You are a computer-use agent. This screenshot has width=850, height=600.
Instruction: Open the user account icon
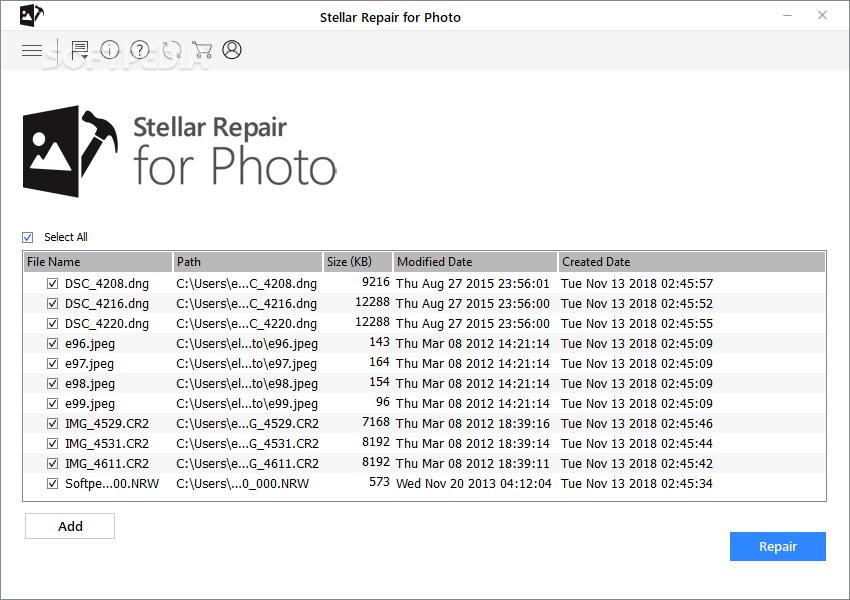232,49
